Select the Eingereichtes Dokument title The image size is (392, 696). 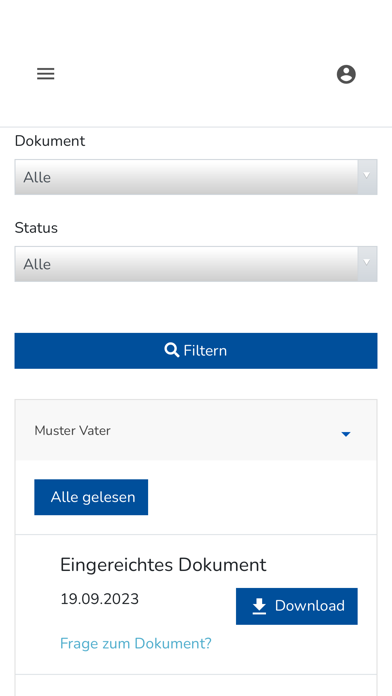(x=163, y=565)
